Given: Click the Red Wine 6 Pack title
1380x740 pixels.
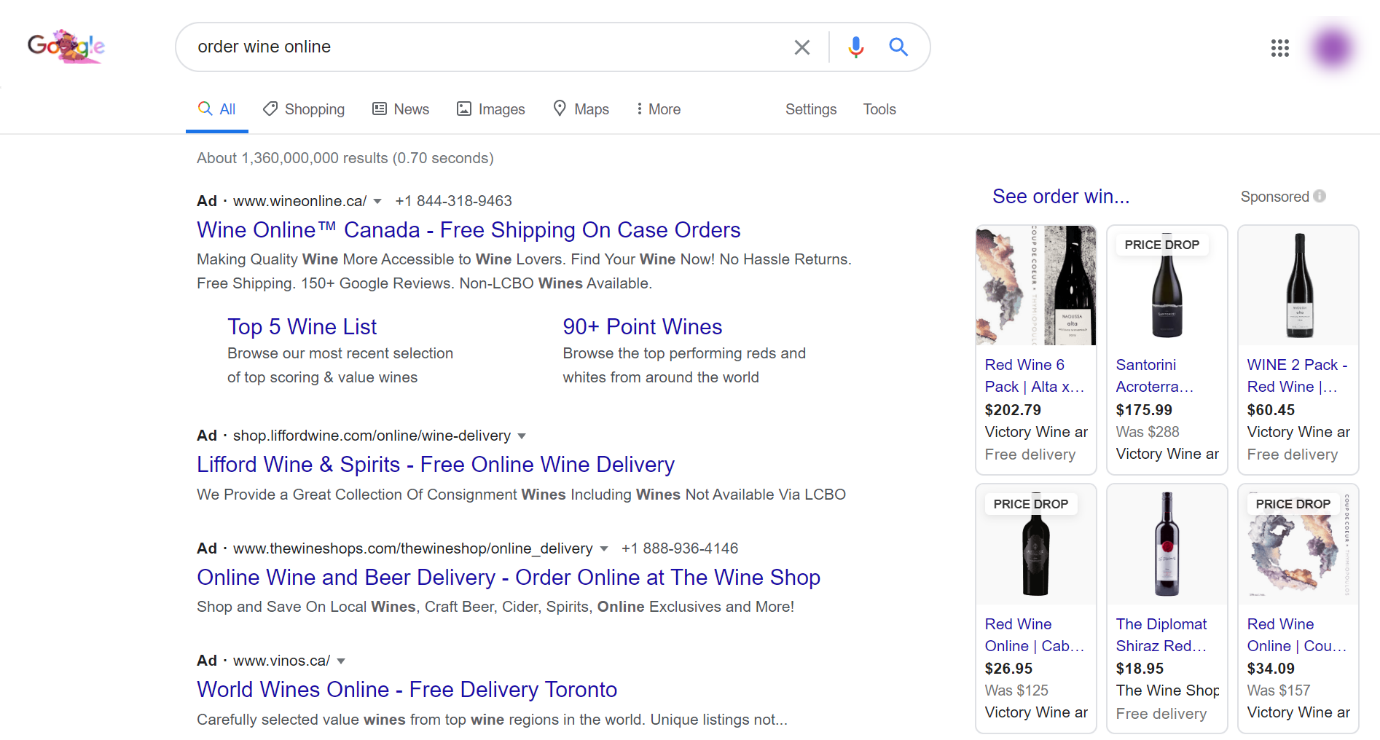Looking at the screenshot, I should point(1035,376).
